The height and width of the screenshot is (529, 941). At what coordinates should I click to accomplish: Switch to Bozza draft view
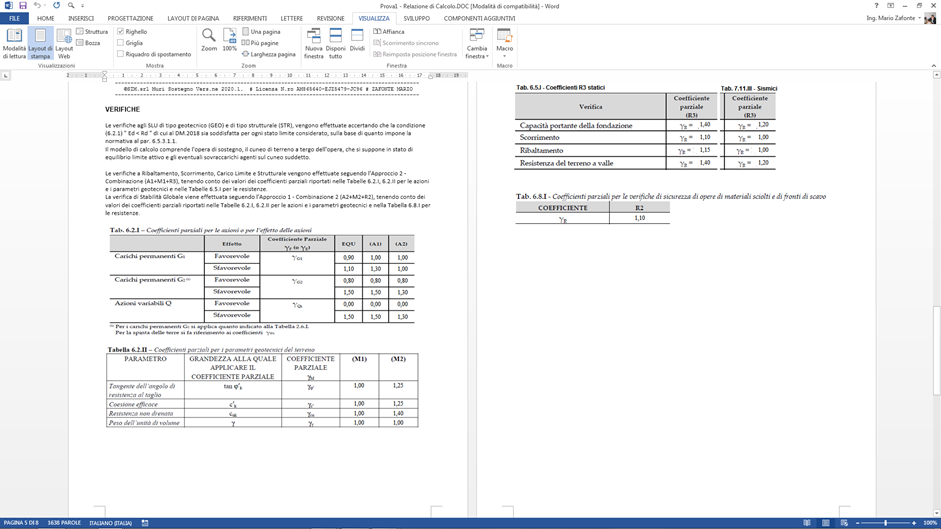click(88, 43)
